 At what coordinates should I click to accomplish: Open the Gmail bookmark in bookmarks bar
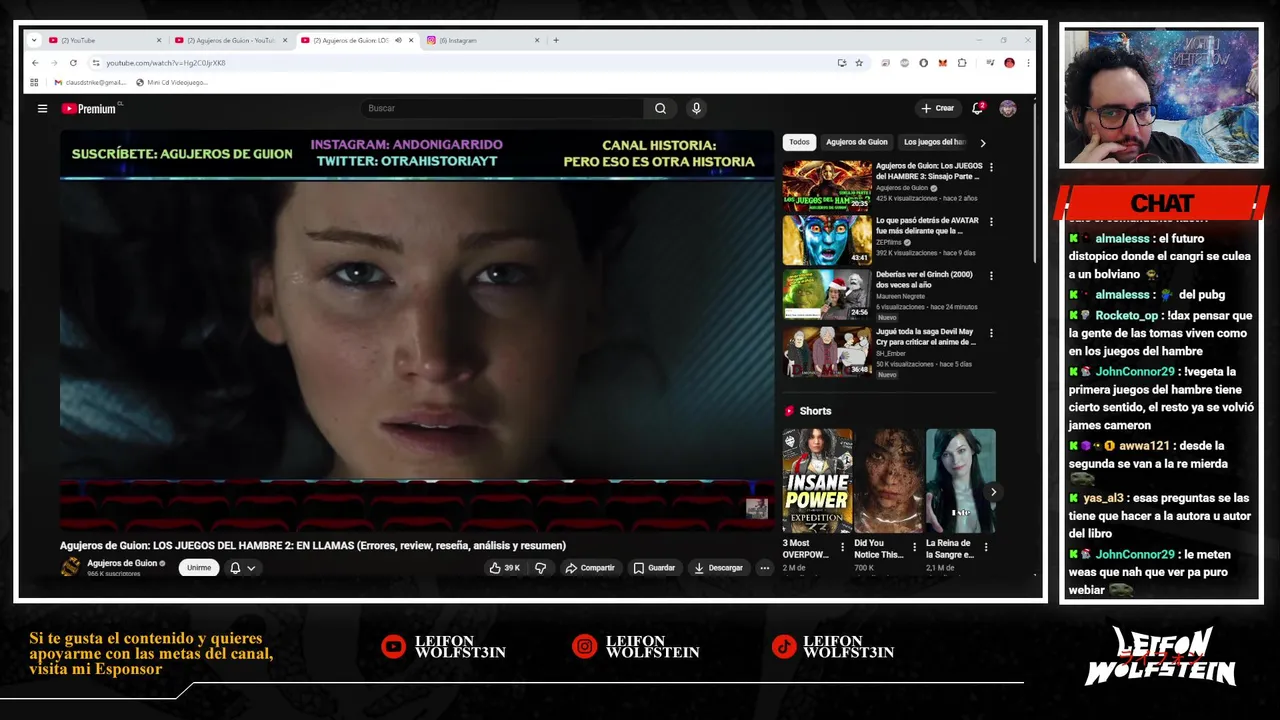point(89,82)
